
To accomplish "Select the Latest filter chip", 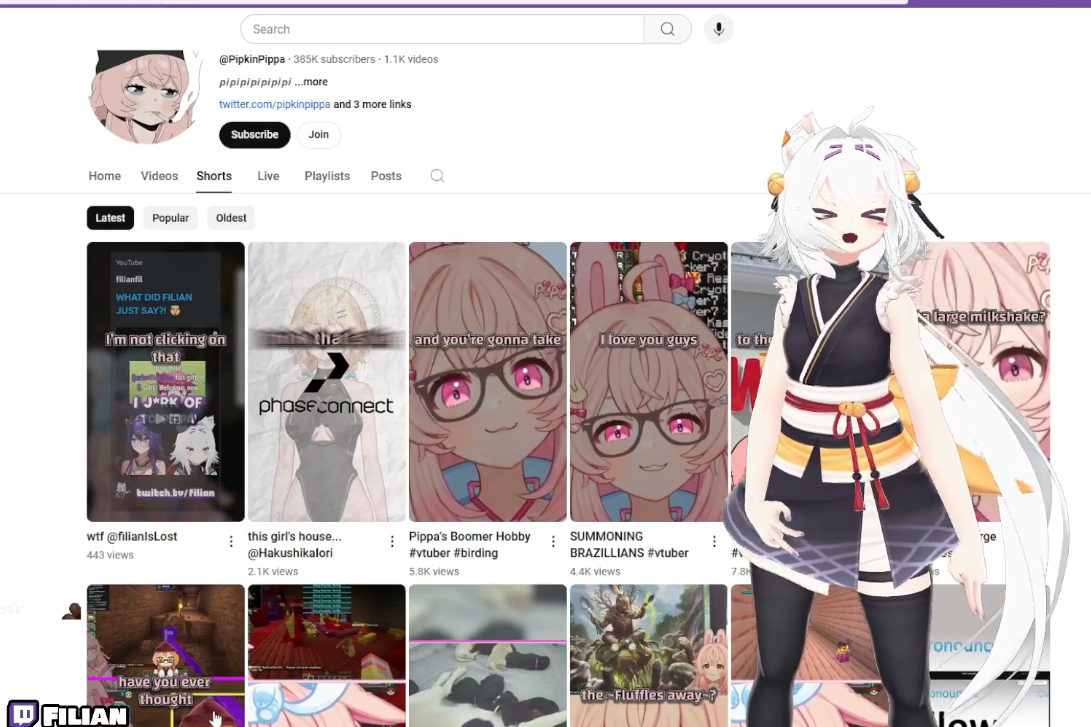I will (110, 218).
